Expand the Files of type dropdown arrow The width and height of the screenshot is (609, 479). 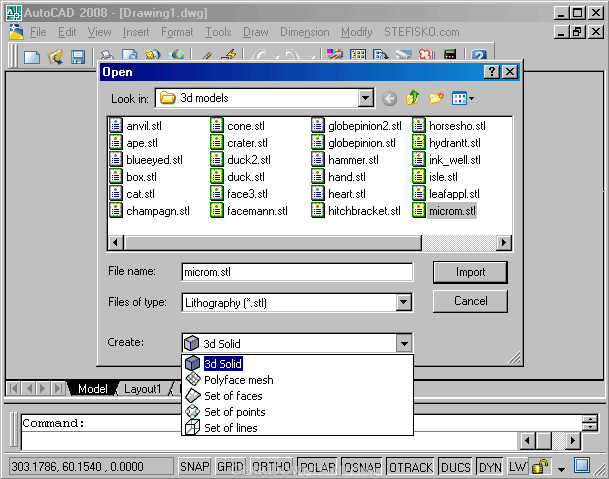pyautogui.click(x=404, y=302)
